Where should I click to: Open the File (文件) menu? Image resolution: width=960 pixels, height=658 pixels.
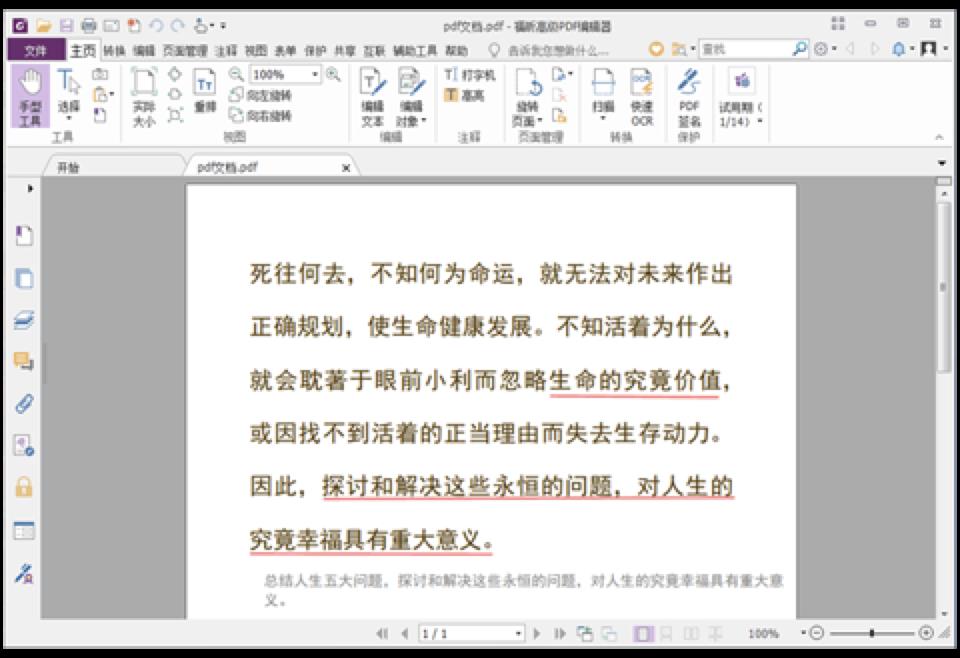click(x=36, y=50)
